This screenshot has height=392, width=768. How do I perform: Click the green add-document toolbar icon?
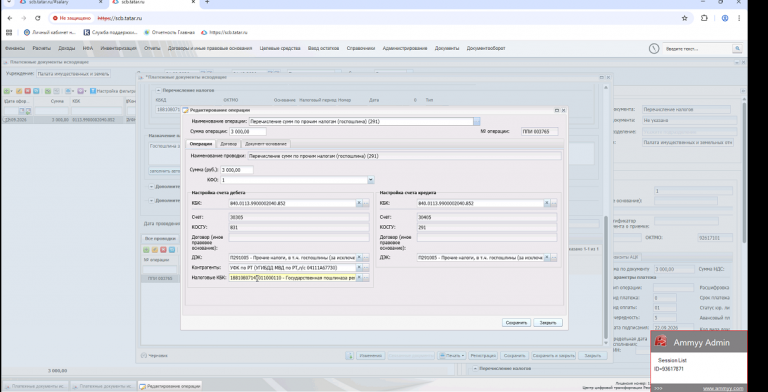pos(7,91)
